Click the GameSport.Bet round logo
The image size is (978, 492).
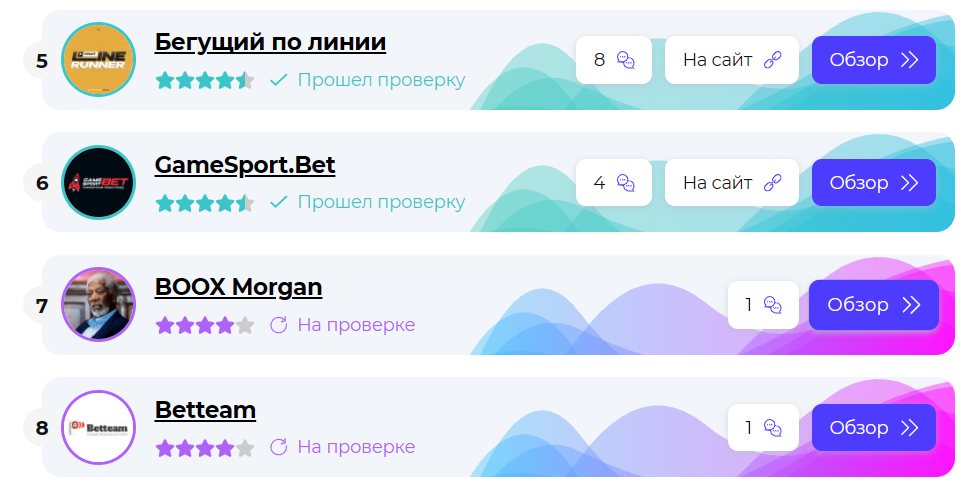[x=99, y=183]
